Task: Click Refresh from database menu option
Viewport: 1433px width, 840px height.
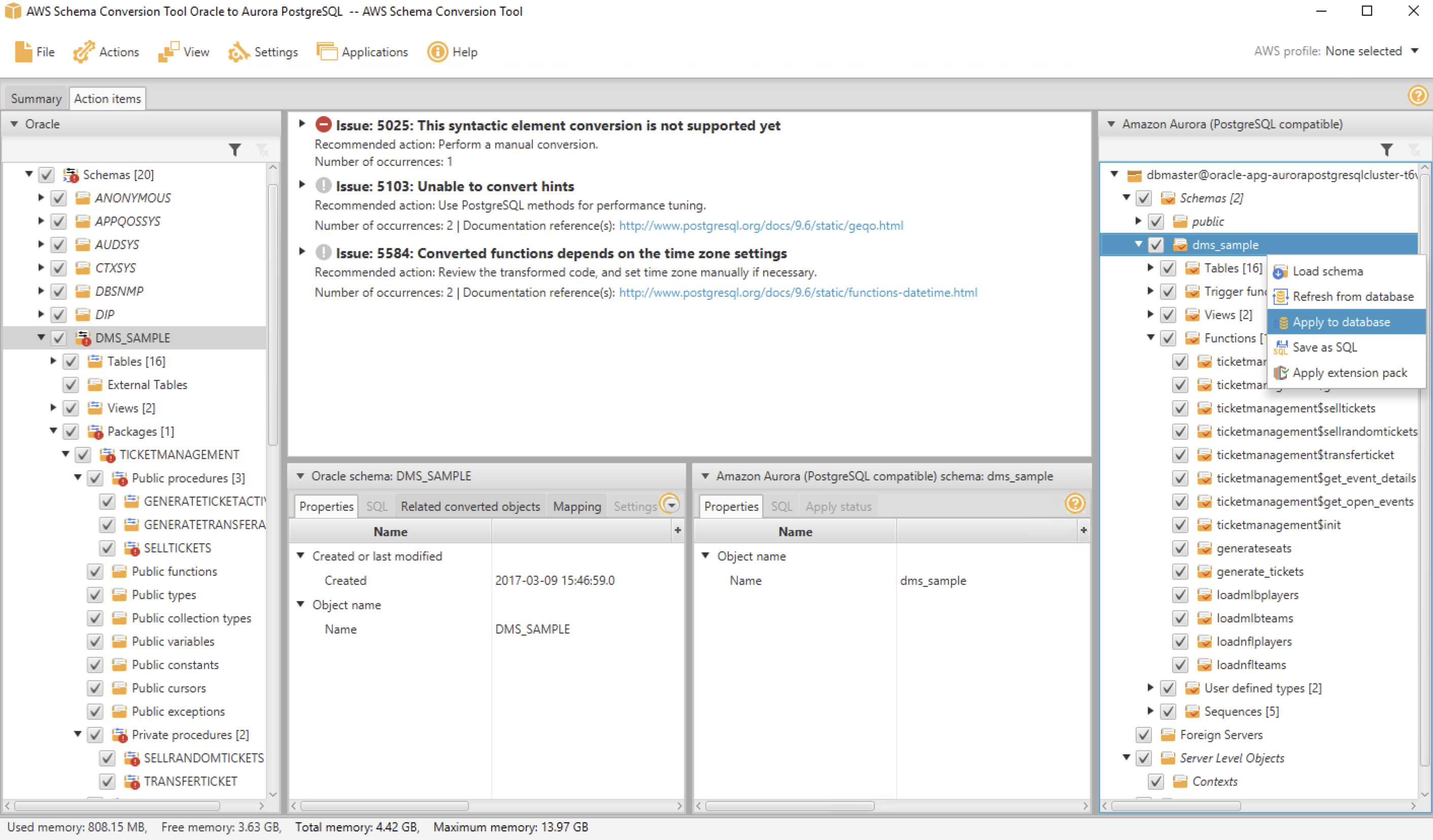Action: click(1352, 296)
